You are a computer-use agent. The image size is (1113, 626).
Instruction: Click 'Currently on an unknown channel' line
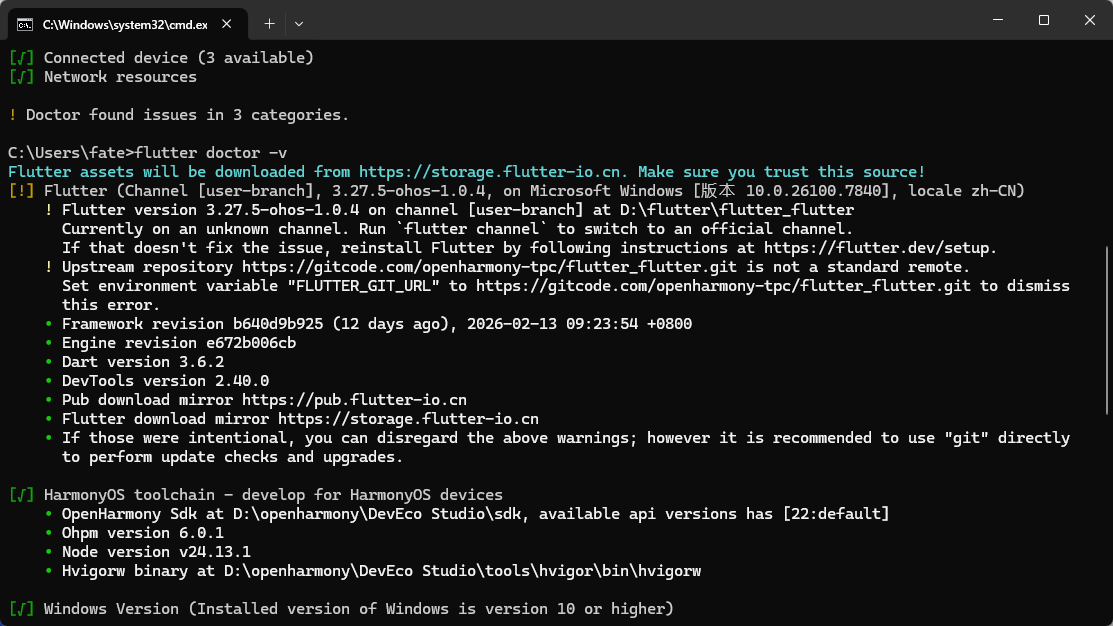tap(457, 229)
